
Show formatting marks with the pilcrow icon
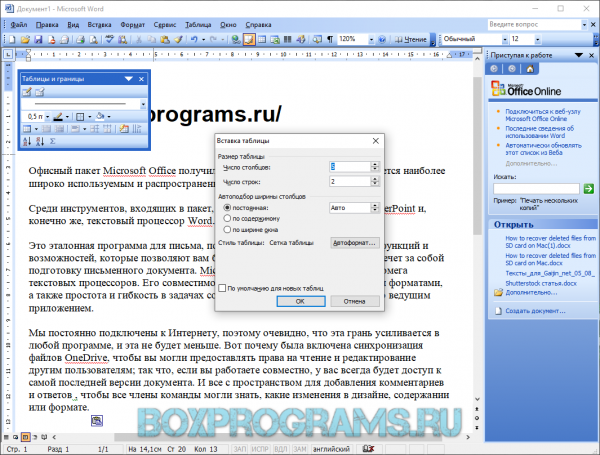(330, 39)
